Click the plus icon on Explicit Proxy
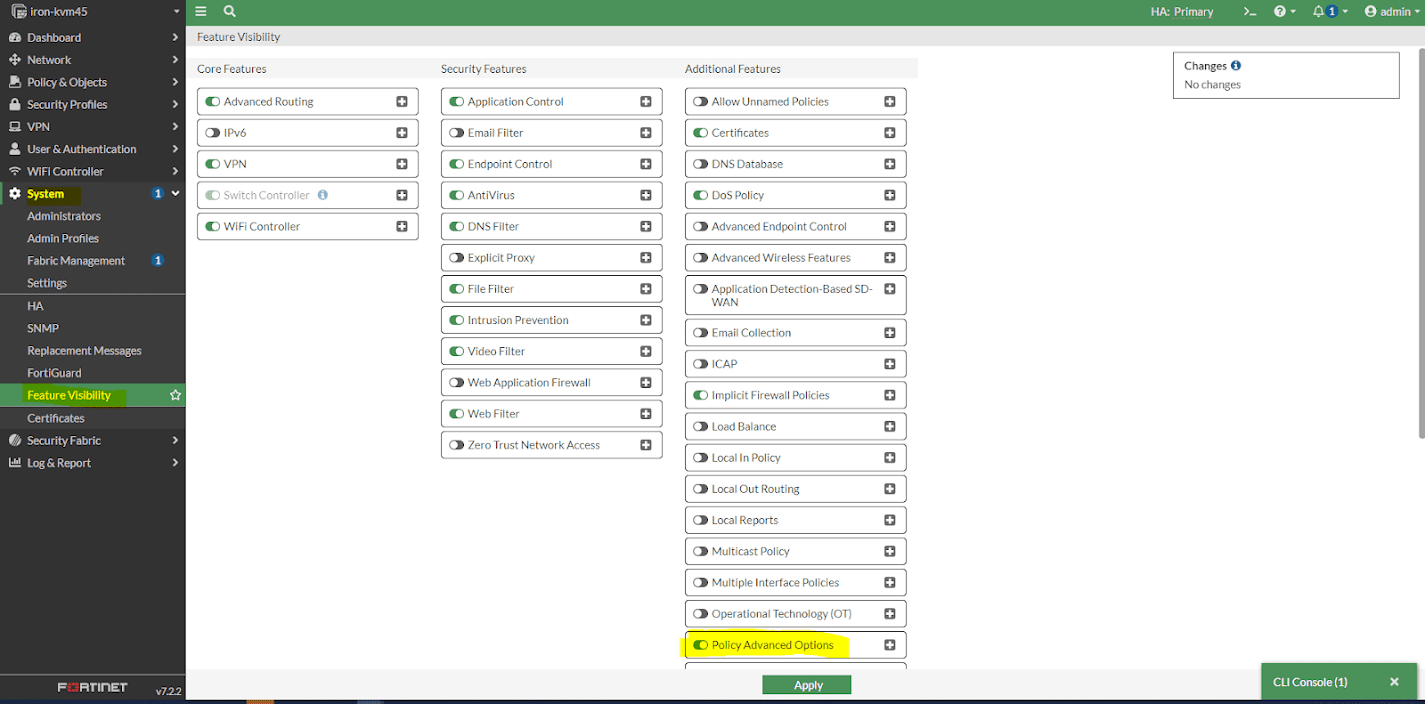 (x=646, y=257)
